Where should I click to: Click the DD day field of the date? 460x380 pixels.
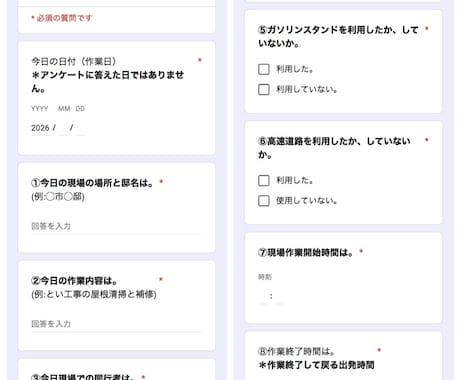coord(80,128)
